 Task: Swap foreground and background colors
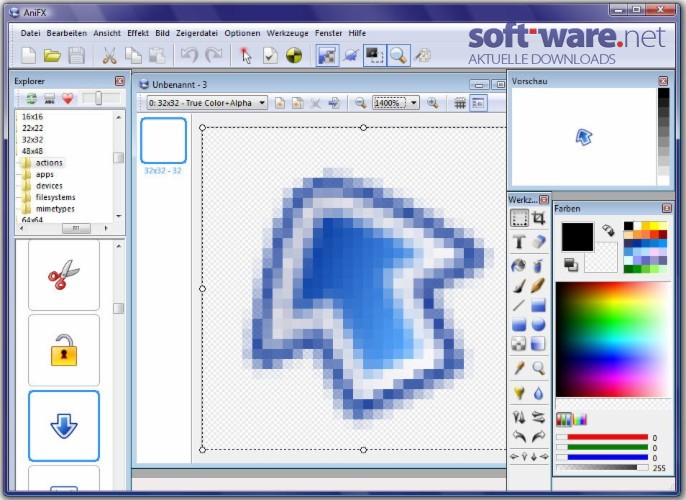(x=608, y=230)
